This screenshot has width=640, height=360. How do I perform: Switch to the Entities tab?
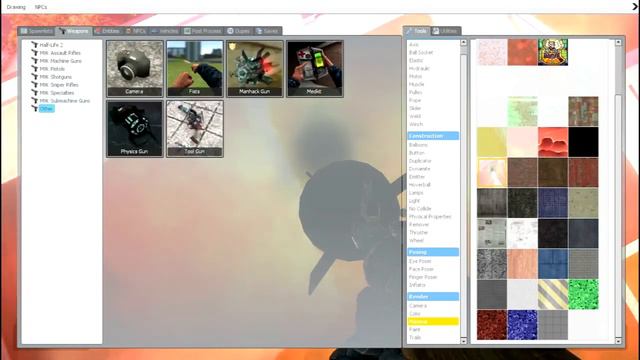coord(107,31)
